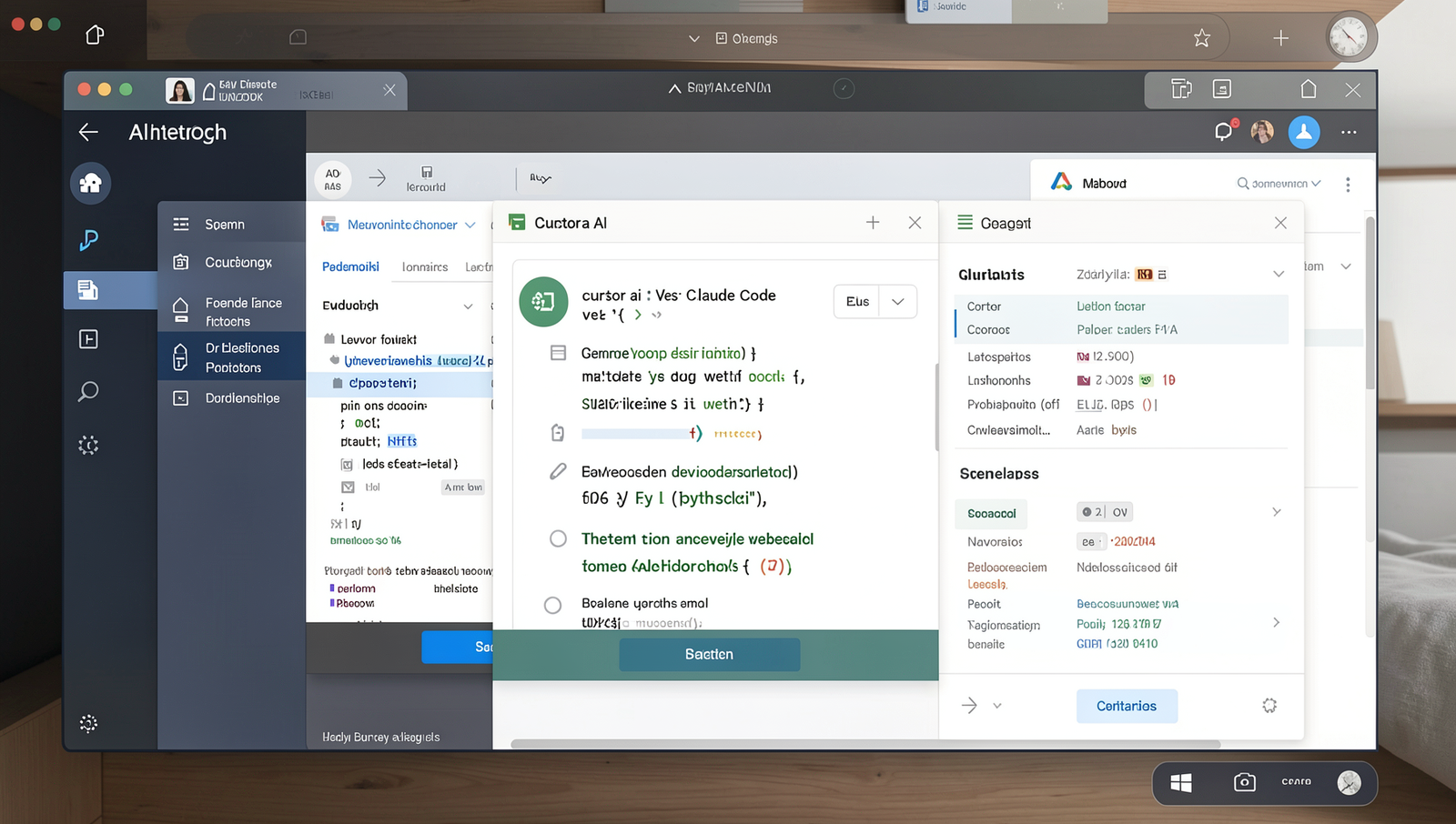Click the AO AAS round button
Viewport: 1456px width, 824px height.
[333, 179]
